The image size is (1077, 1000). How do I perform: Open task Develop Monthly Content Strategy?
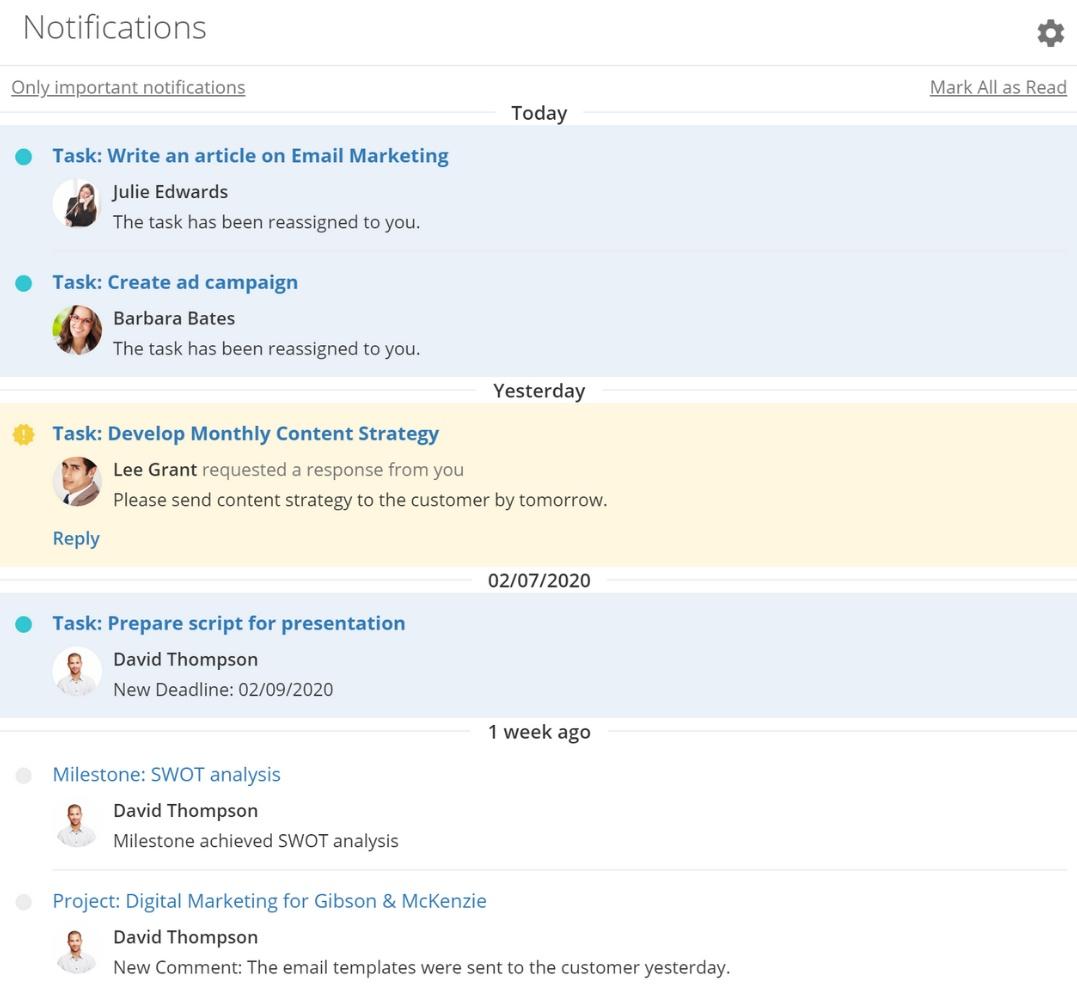point(246,433)
